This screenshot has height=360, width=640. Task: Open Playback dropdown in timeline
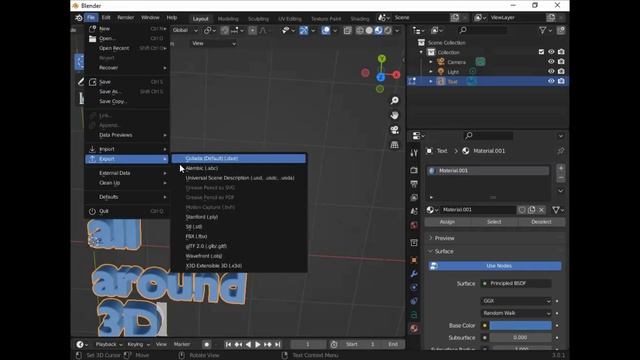point(109,344)
